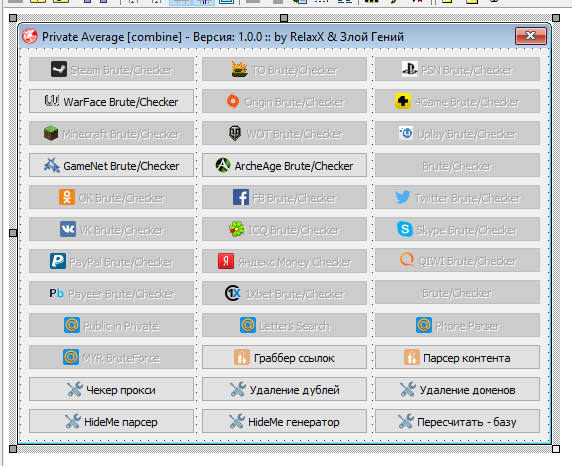The image size is (572, 466).
Task: Click the orange Origin logo icon
Action: point(233,101)
